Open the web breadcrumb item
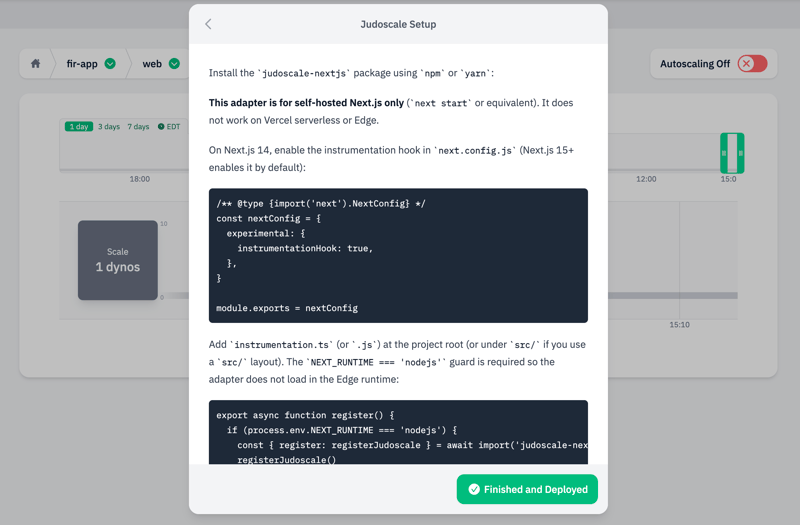Screen dimensions: 800x525 152,64
